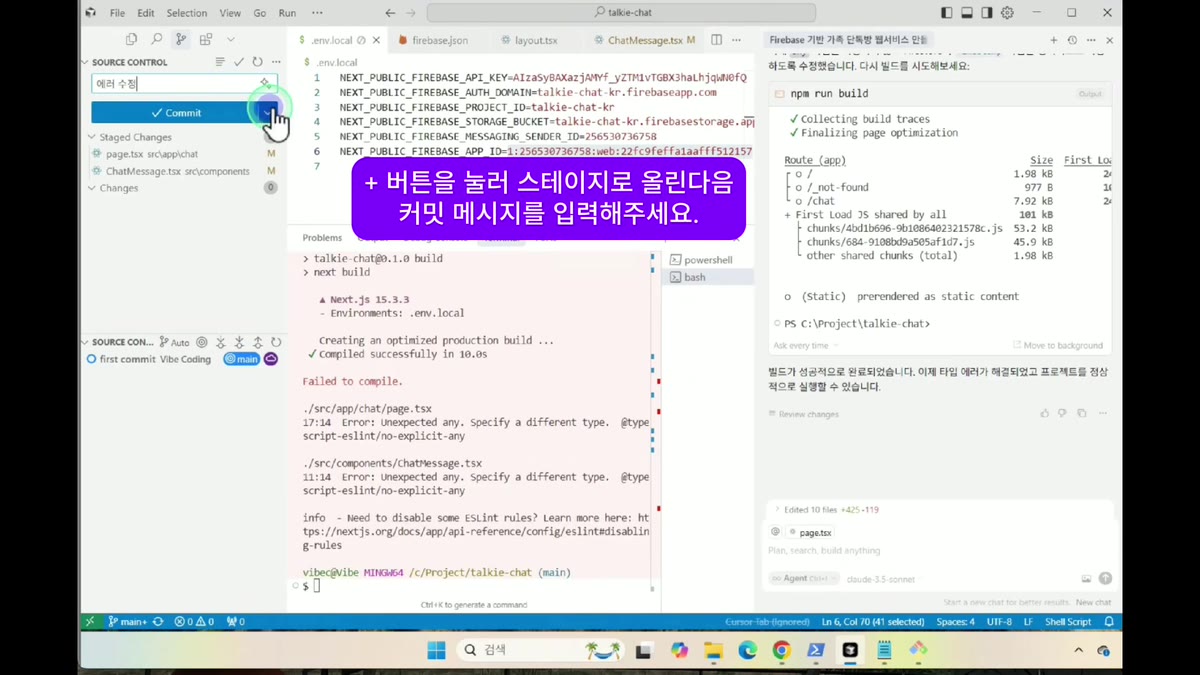1200x675 pixels.
Task: Open the Agent mode dropdown
Action: (804, 579)
